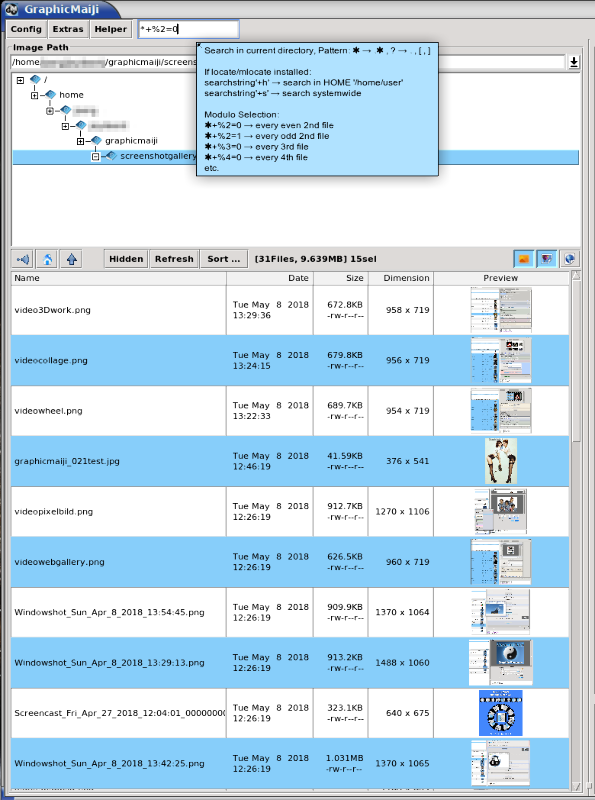This screenshot has height=800, width=595.
Task: Select file video3Dwork.png
Action: pyautogui.click(x=290, y=310)
